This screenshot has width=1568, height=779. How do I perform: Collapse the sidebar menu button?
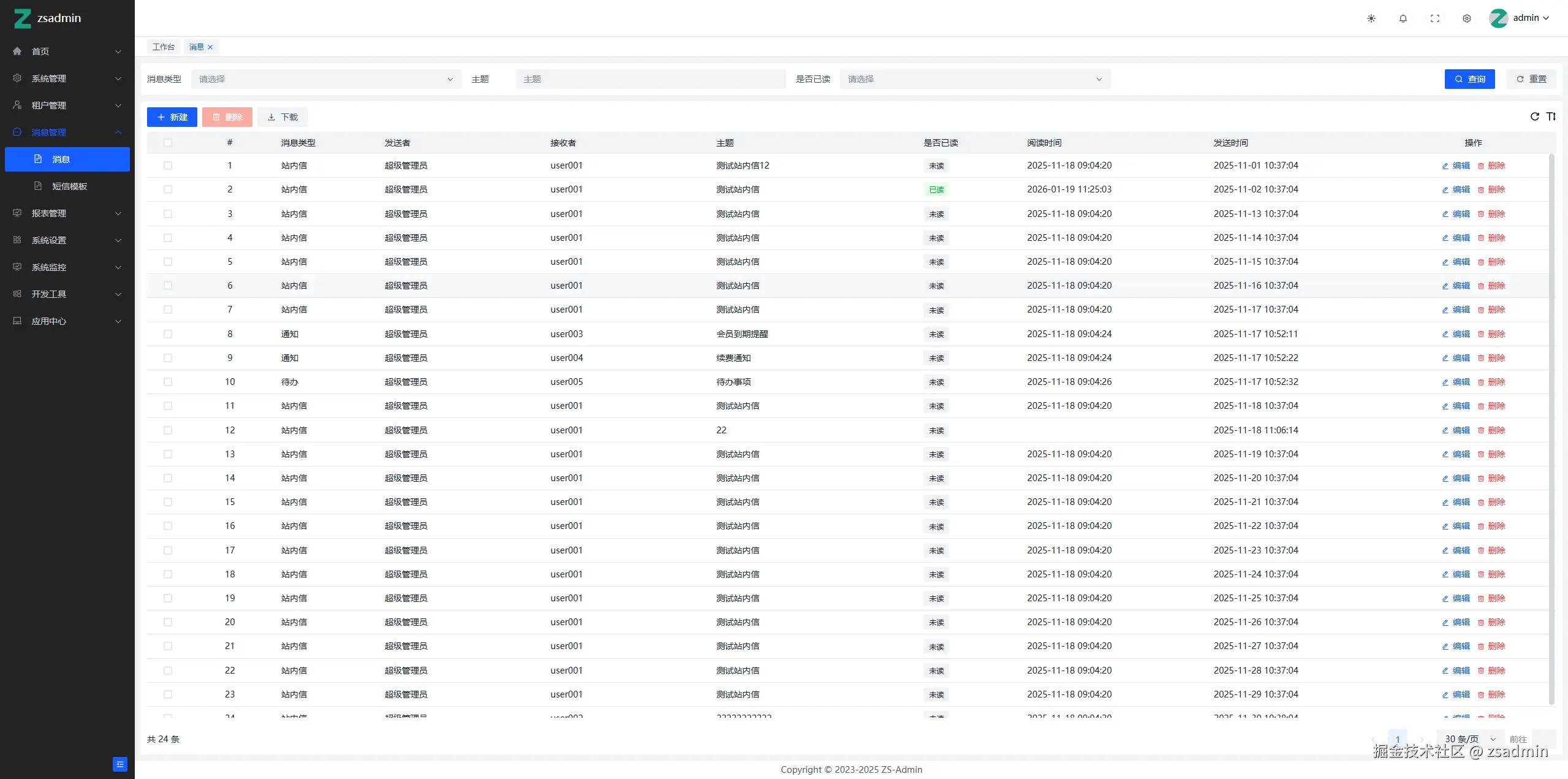(120, 764)
